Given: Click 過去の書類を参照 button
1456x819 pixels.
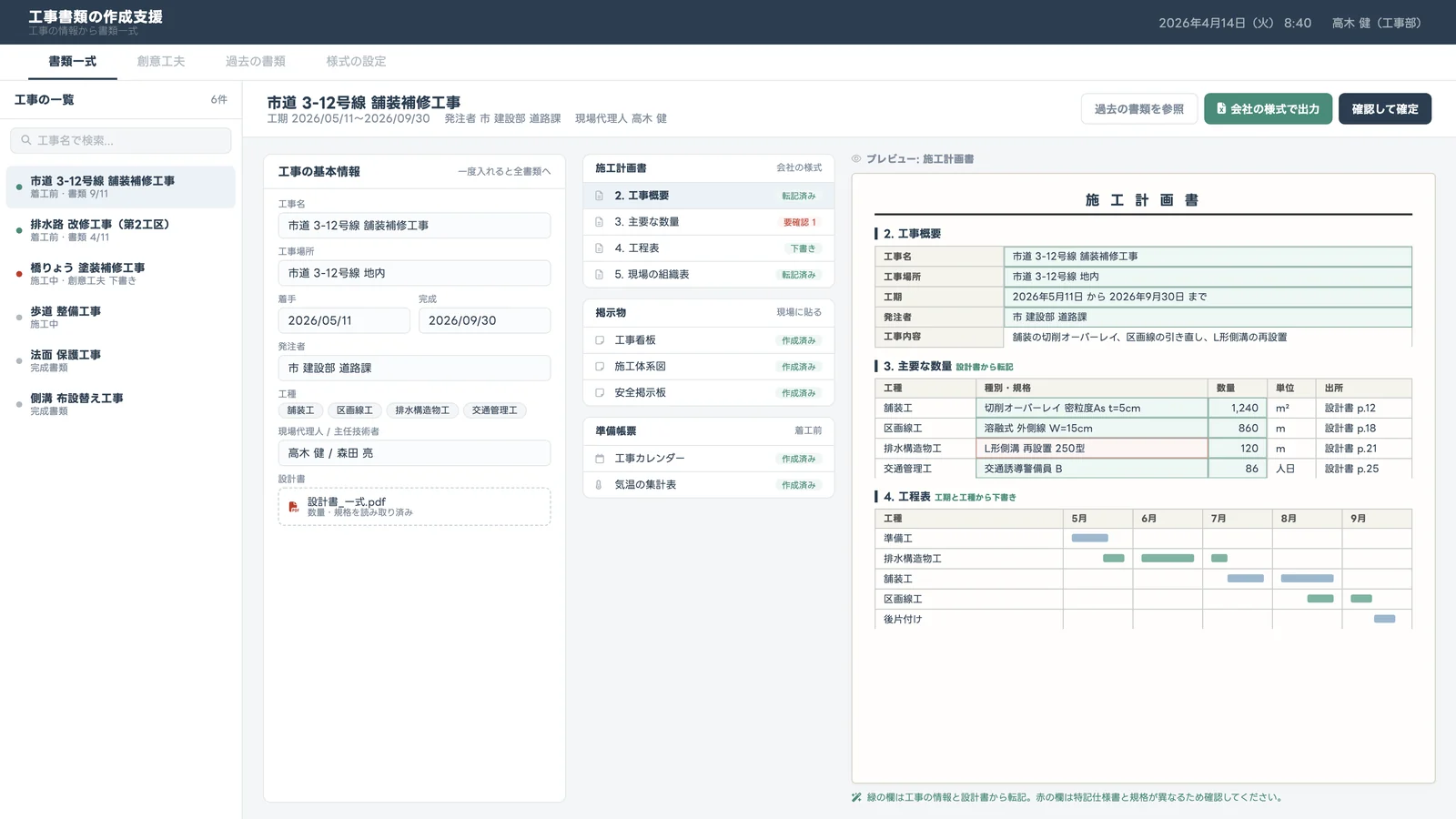Looking at the screenshot, I should point(1139,108).
